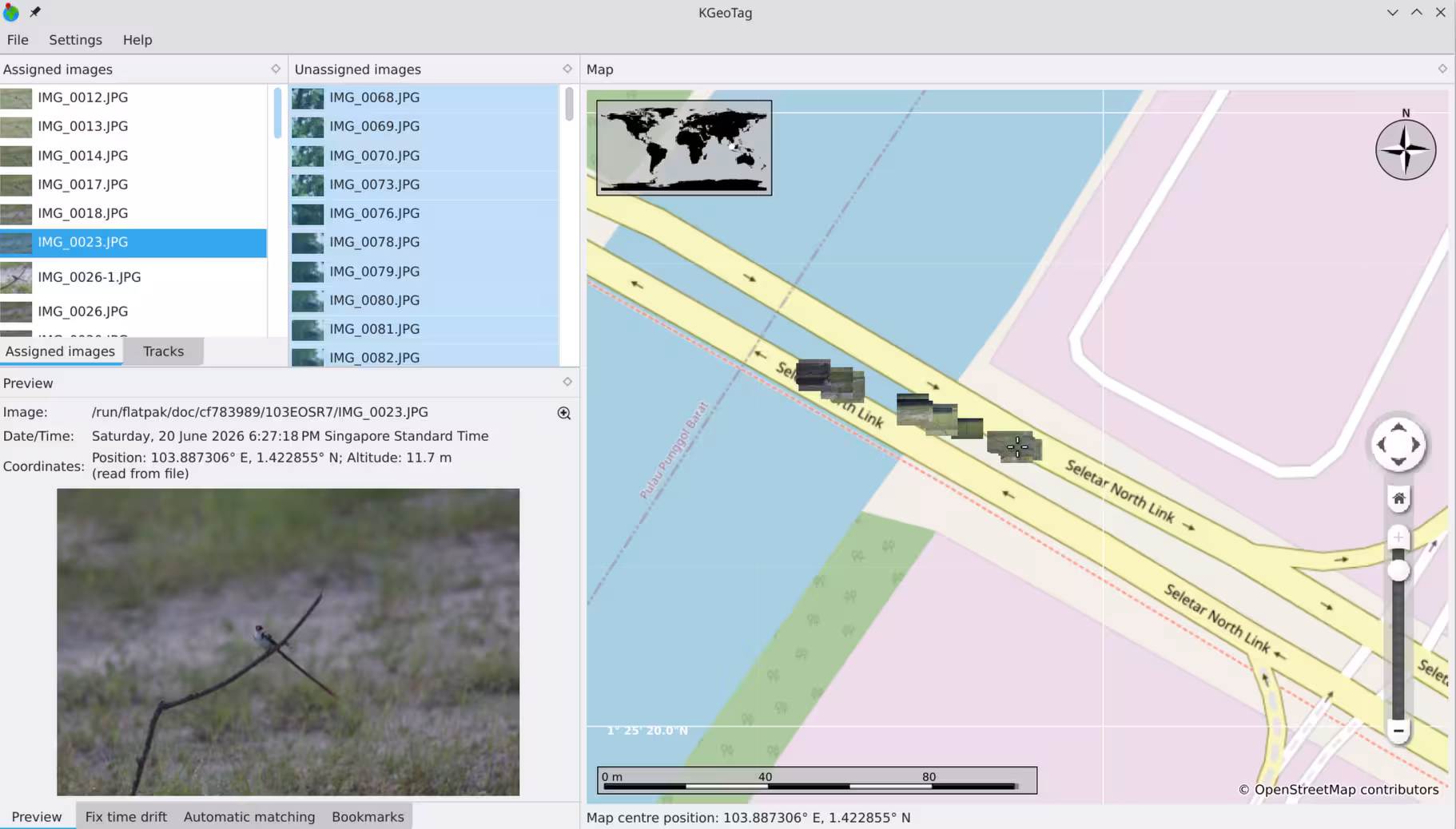Viewport: 1456px width, 829px height.
Task: Open the Settings menu
Action: pos(75,40)
